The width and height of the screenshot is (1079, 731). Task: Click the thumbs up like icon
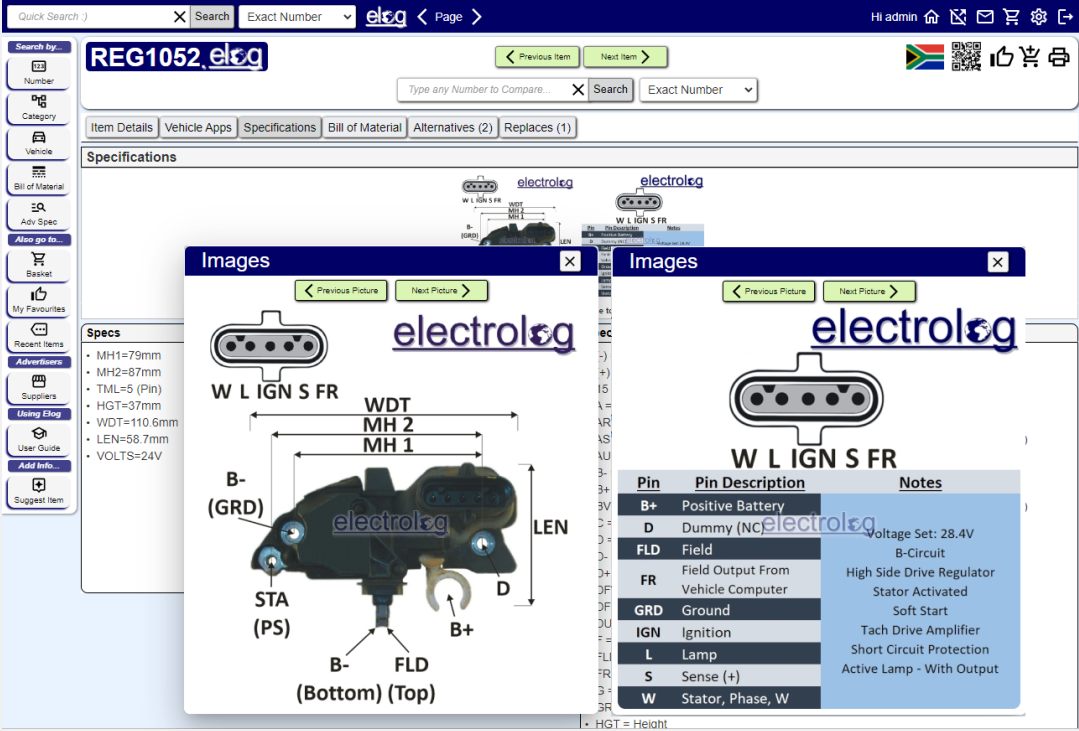(x=1001, y=57)
